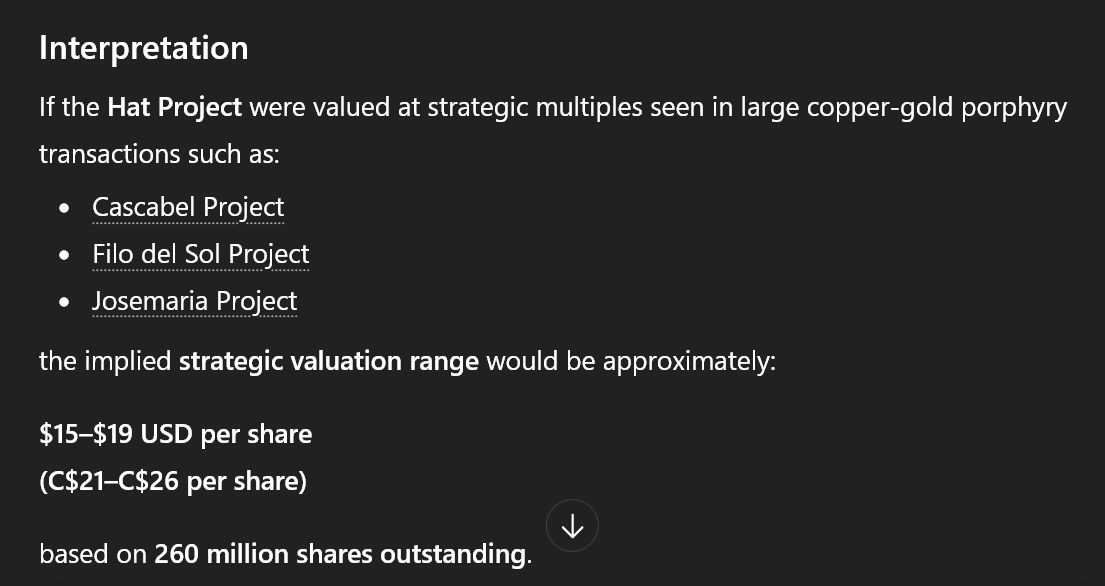This screenshot has height=586, width=1105.
Task: Click the 'If the' sentence opening
Action: coord(69,107)
